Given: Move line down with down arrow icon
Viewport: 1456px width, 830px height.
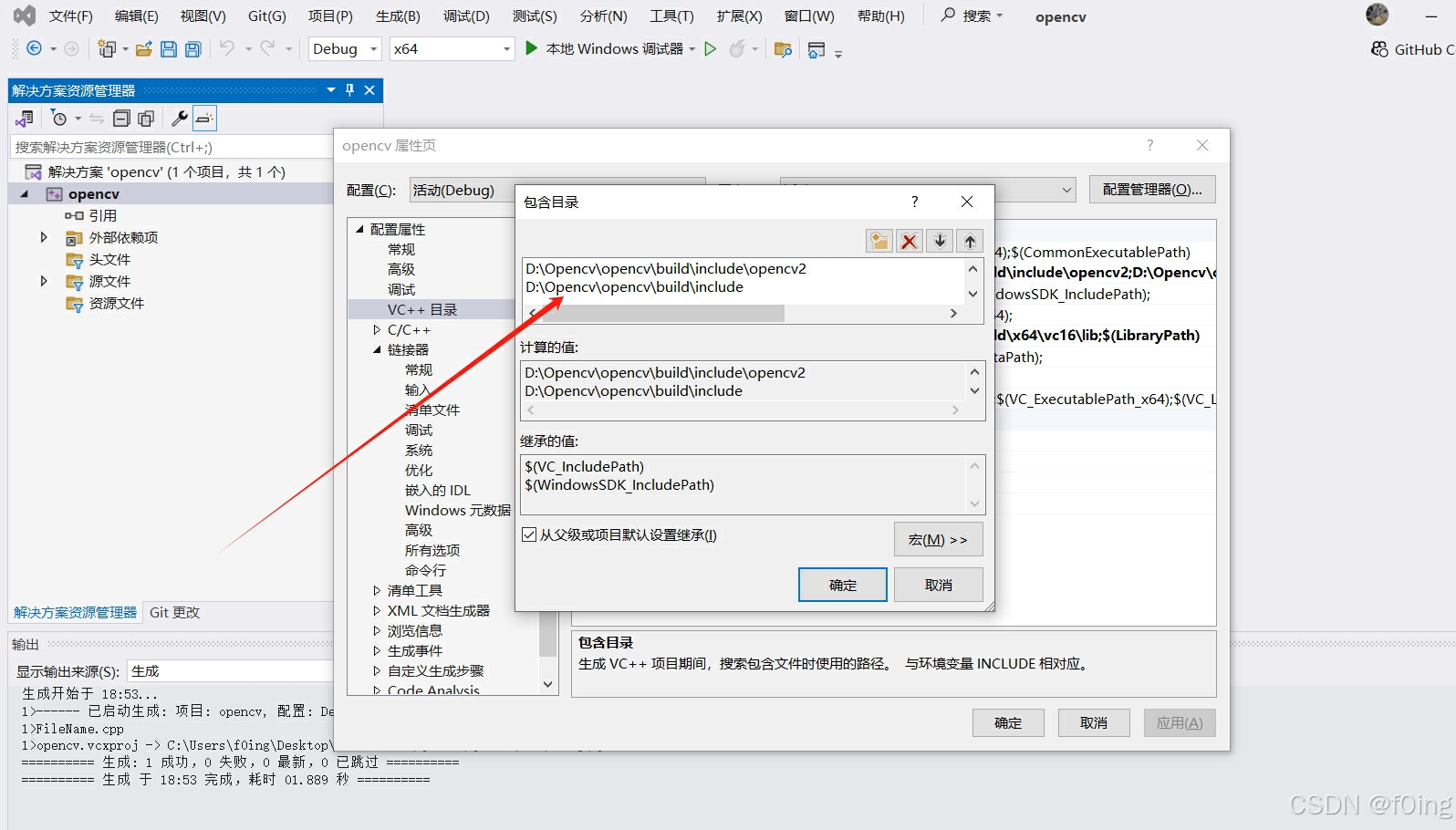Looking at the screenshot, I should tap(940, 241).
